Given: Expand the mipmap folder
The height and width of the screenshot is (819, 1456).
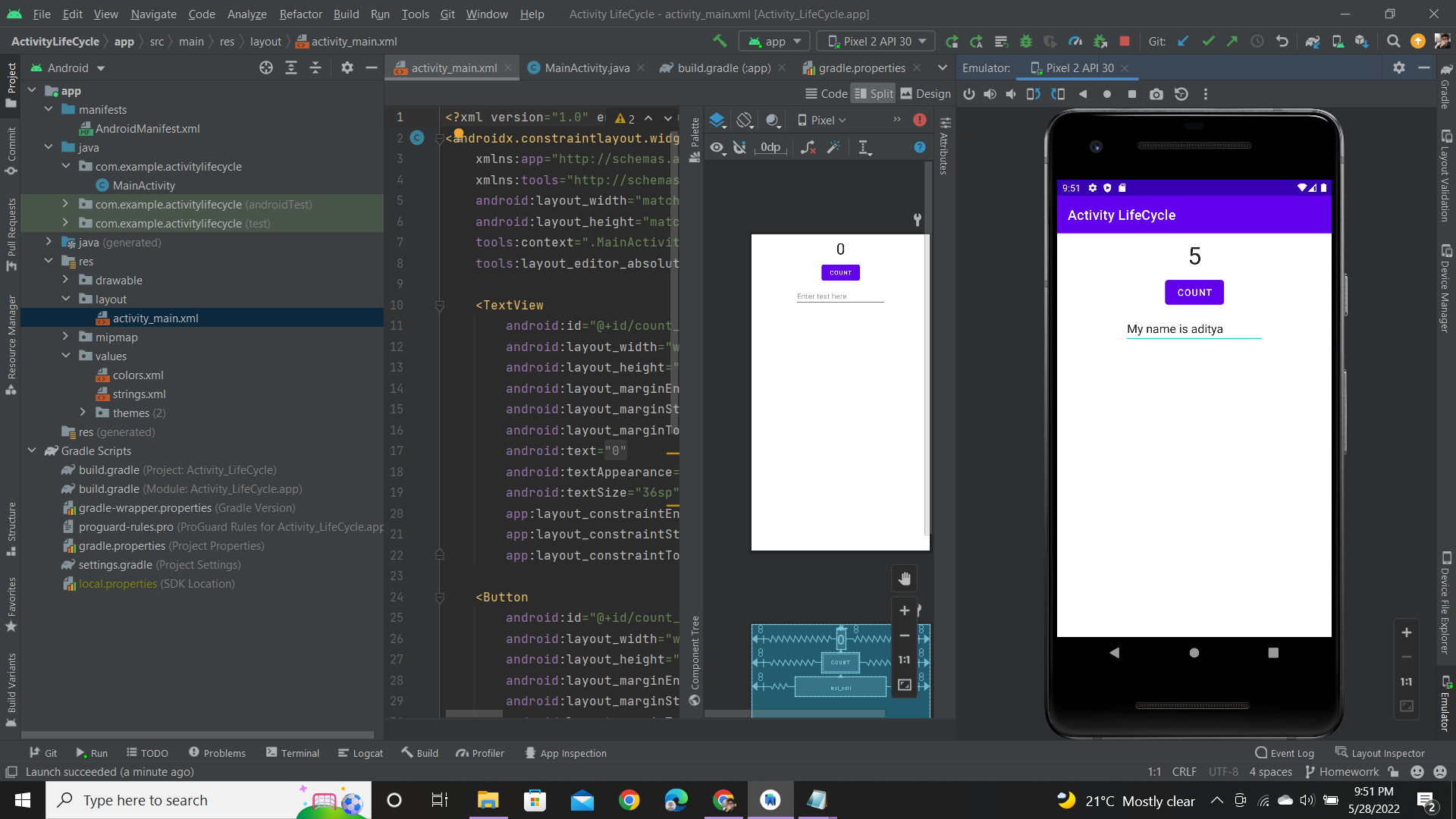Looking at the screenshot, I should point(65,337).
